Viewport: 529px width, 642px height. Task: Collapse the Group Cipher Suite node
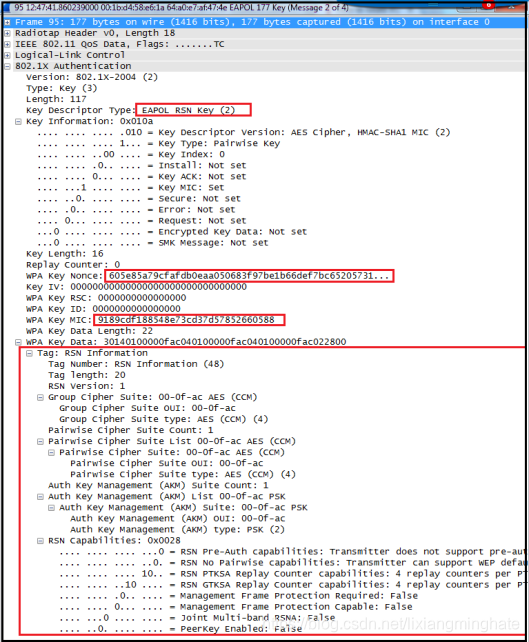coord(40,397)
